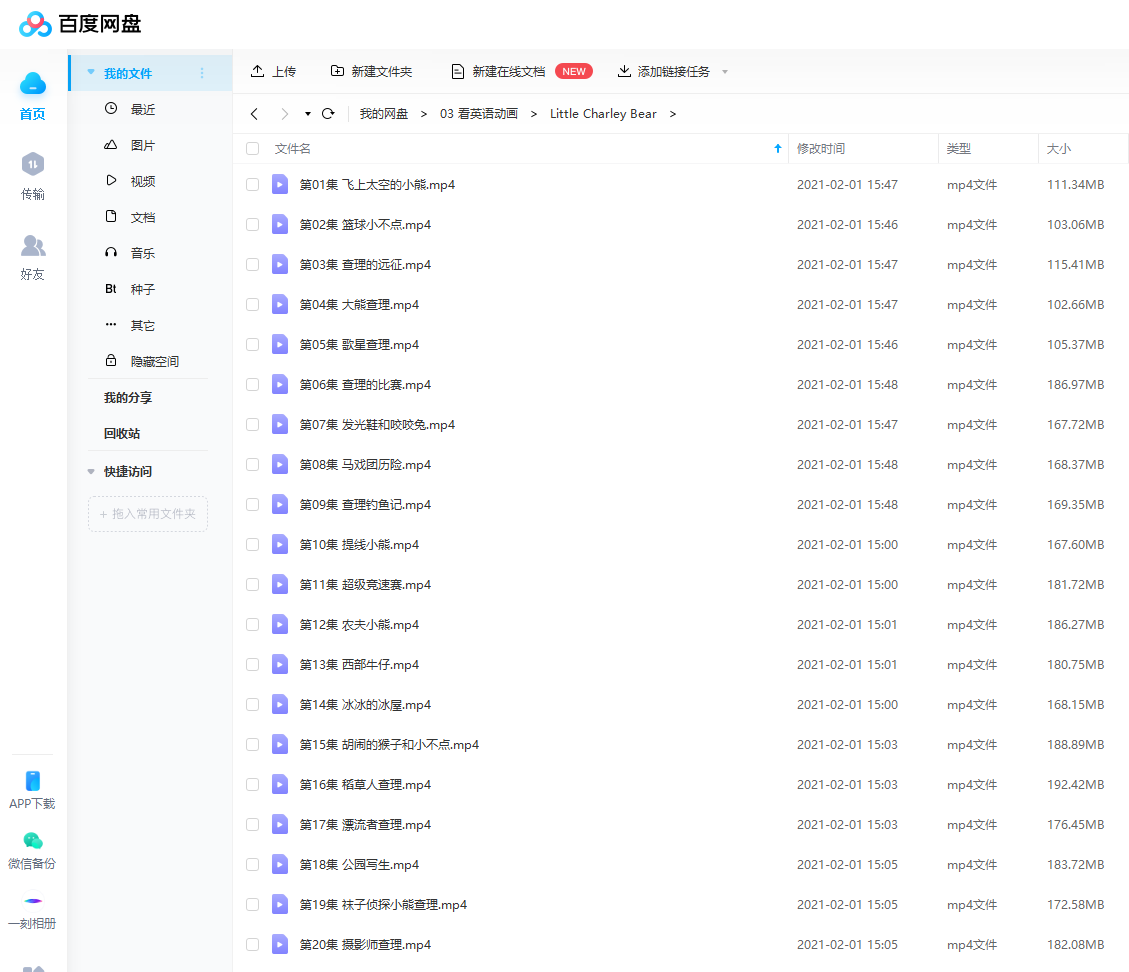The image size is (1129, 972).
Task: Click the three-dot menu beside 我的文件
Action: point(202,73)
